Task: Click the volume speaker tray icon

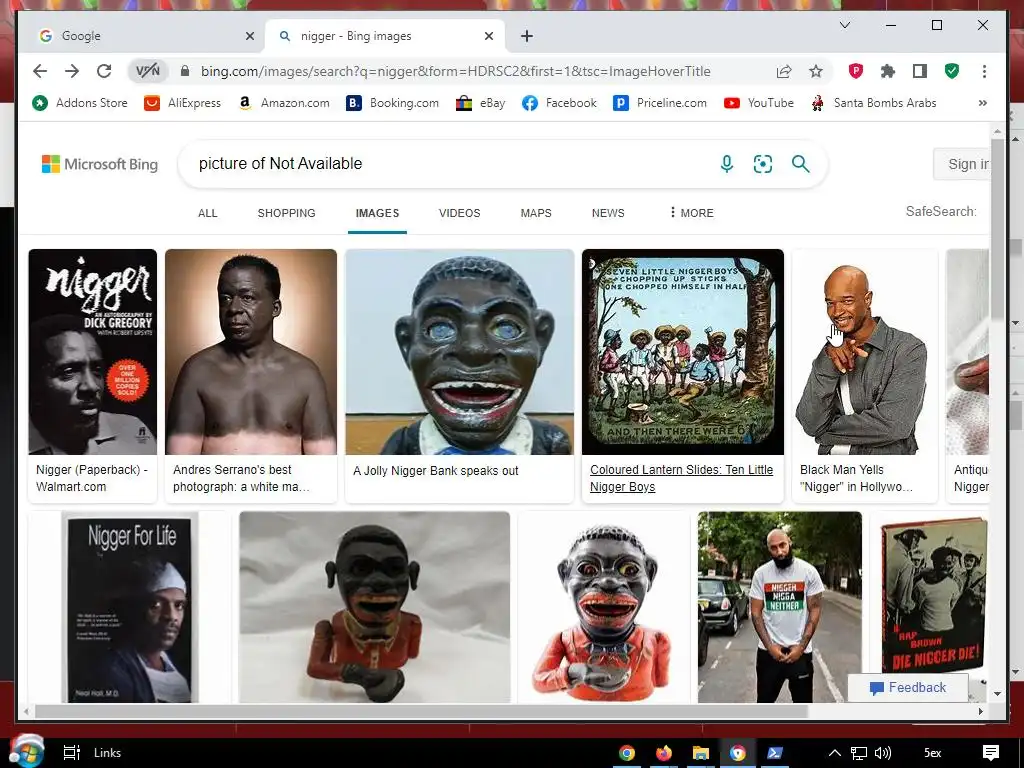Action: [882, 753]
